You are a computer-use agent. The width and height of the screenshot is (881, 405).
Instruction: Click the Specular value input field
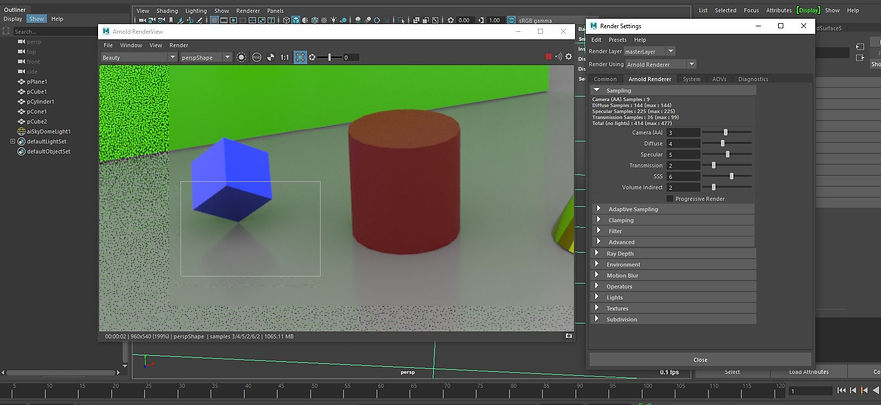(683, 154)
